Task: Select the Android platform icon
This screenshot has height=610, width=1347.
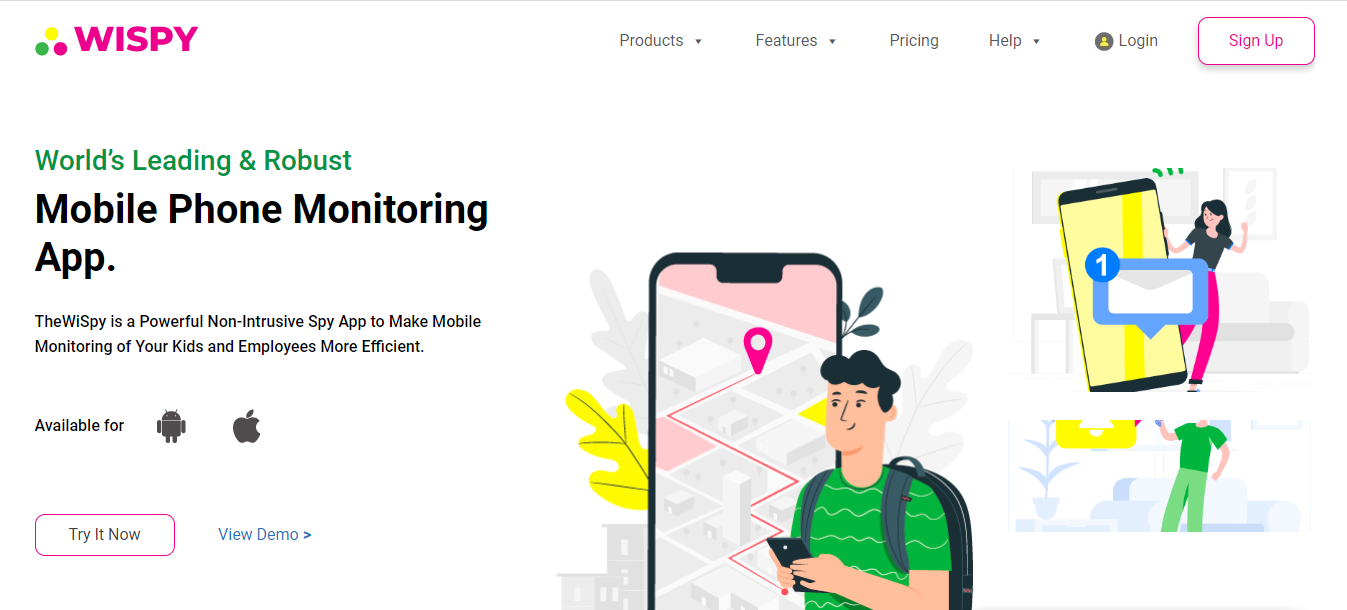Action: (x=172, y=426)
